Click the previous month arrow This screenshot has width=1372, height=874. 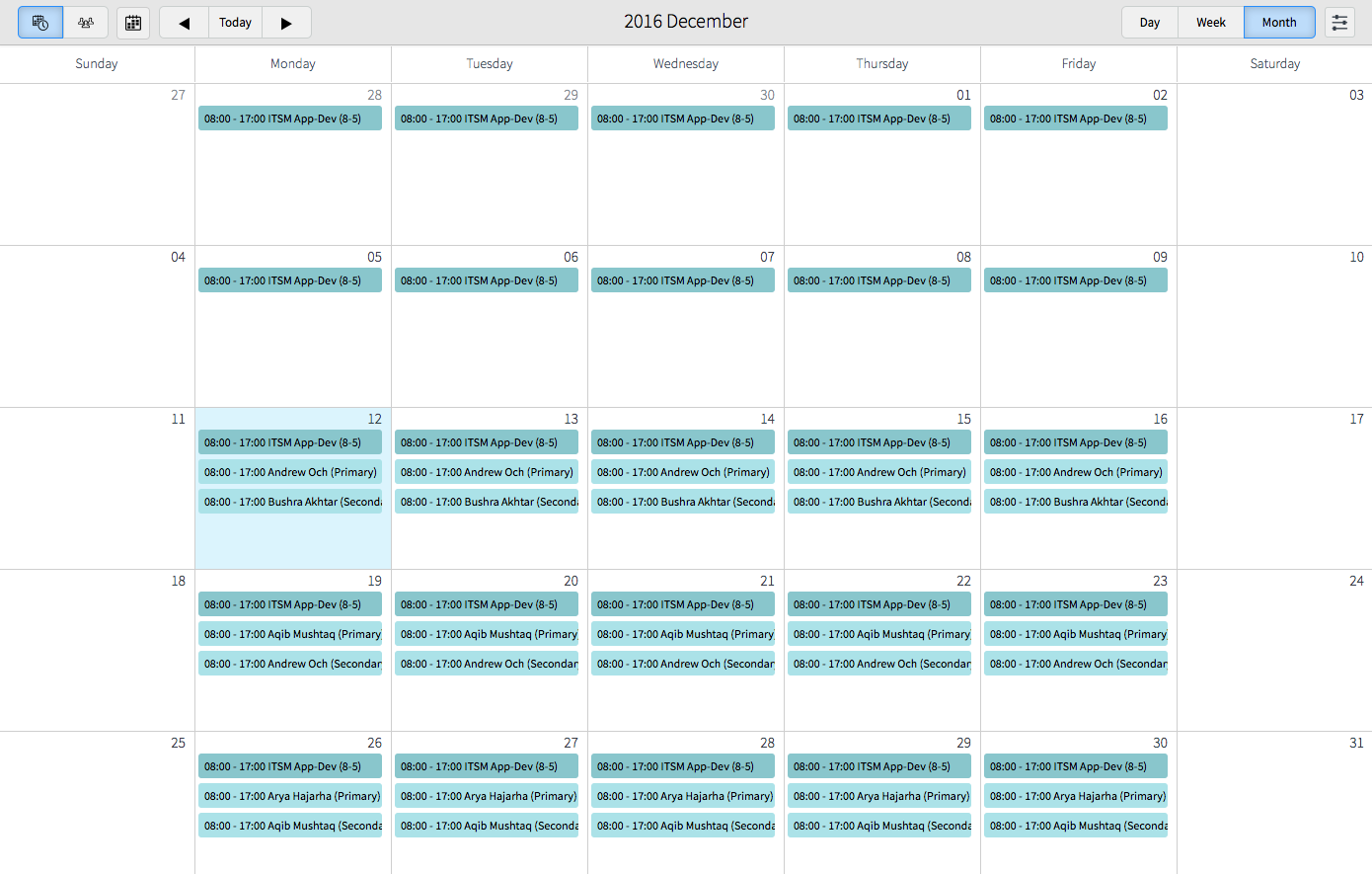pos(184,22)
